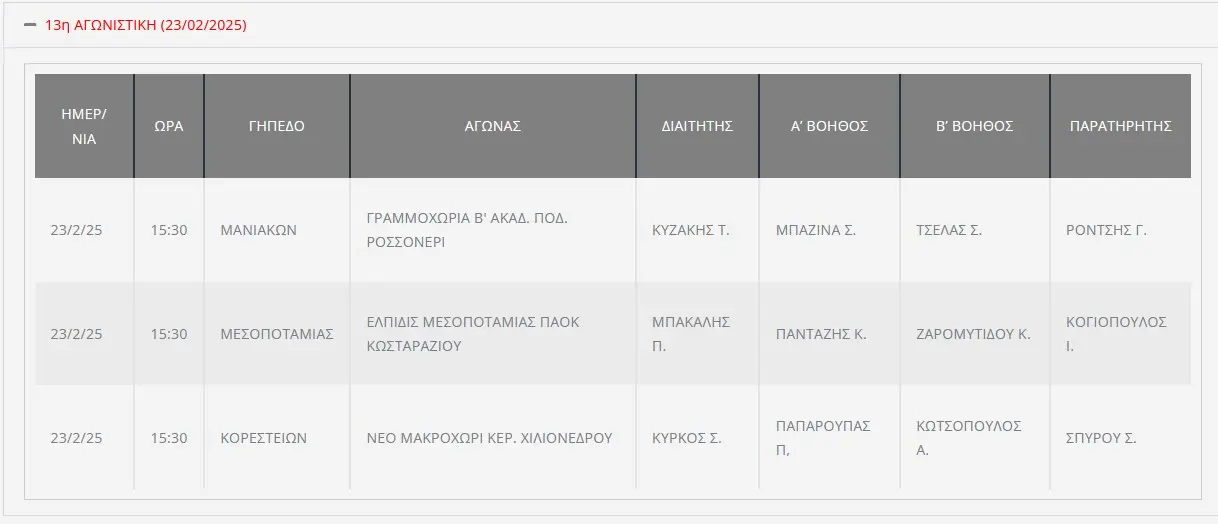Image resolution: width=1218 pixels, height=524 pixels.
Task: Click the 13η ΑΓΩΝΙΣΤΙΚΗ (23/02/2025) heading
Action: pyautogui.click(x=146, y=25)
